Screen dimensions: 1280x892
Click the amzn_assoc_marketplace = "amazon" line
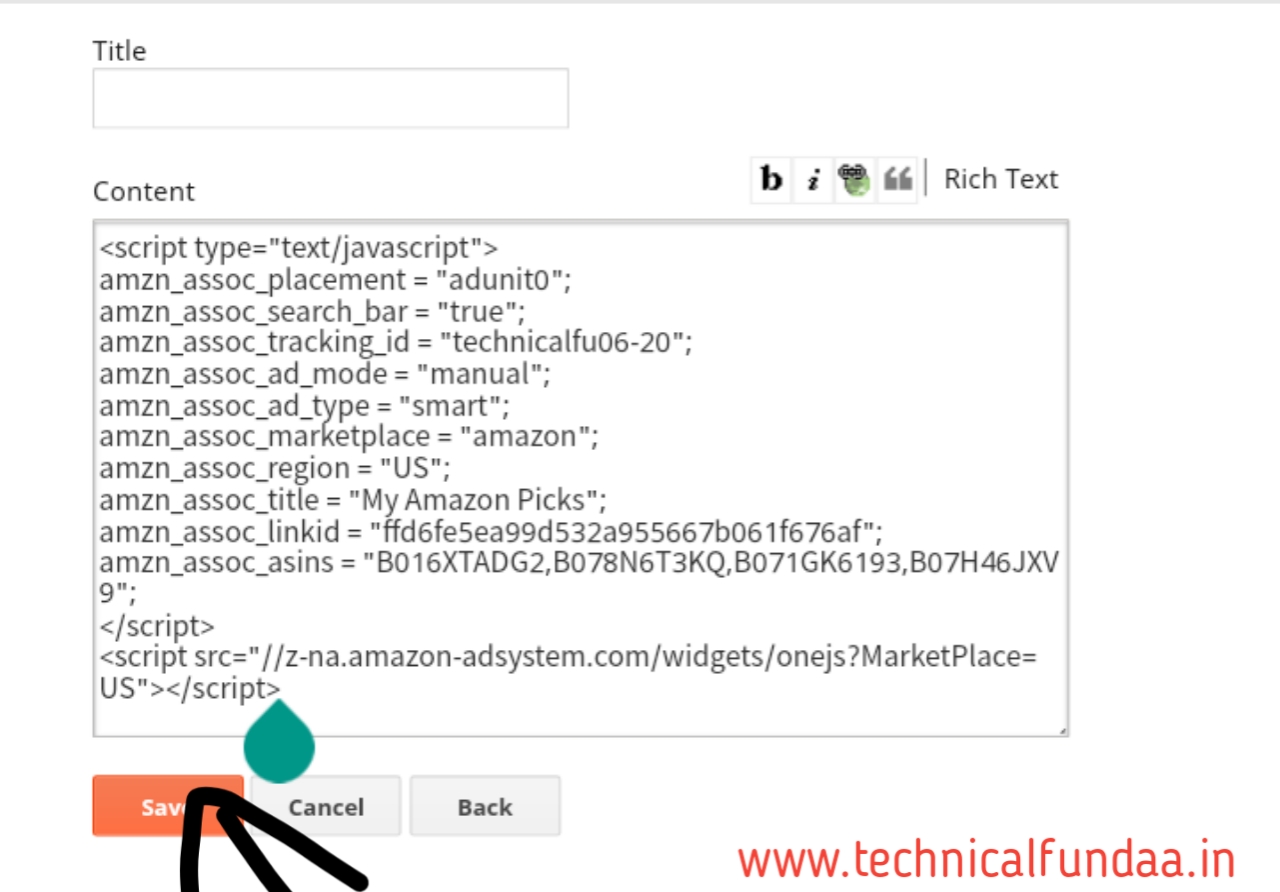click(x=349, y=437)
